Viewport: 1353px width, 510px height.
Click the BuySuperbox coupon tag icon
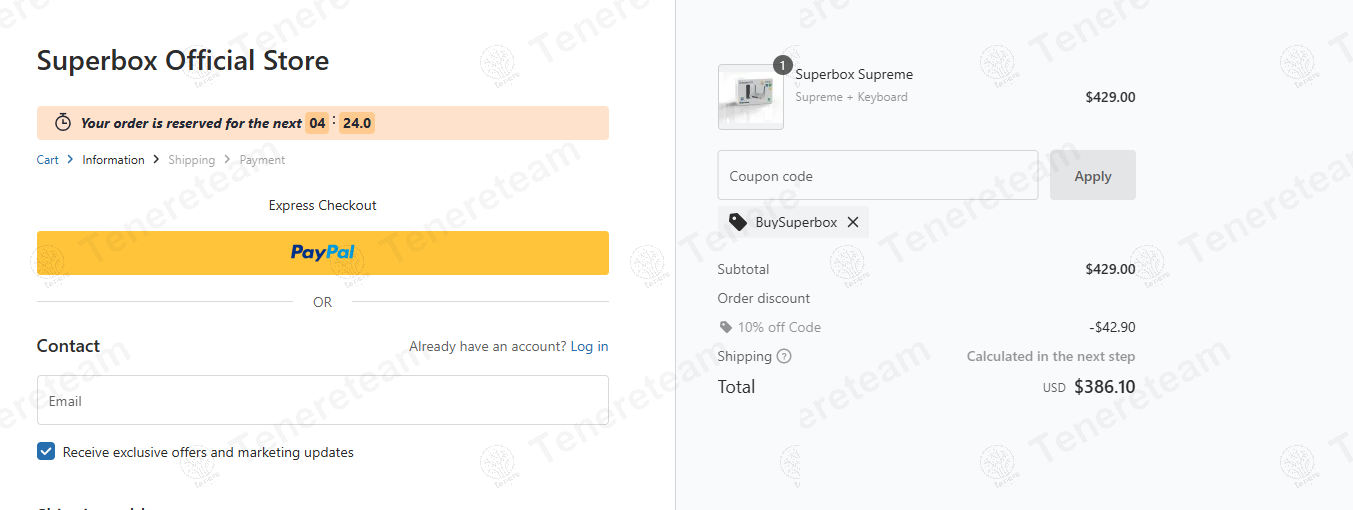pos(738,222)
